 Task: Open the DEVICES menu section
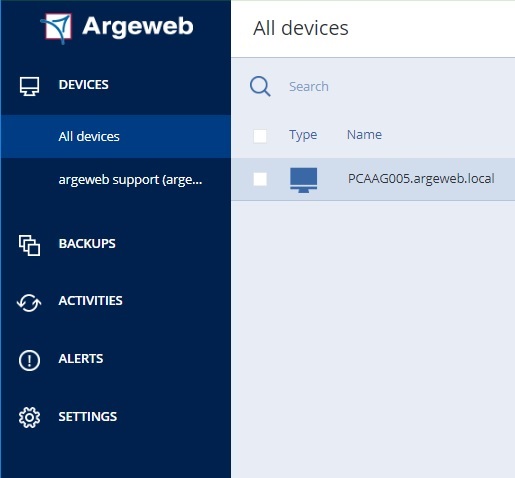pyautogui.click(x=83, y=85)
